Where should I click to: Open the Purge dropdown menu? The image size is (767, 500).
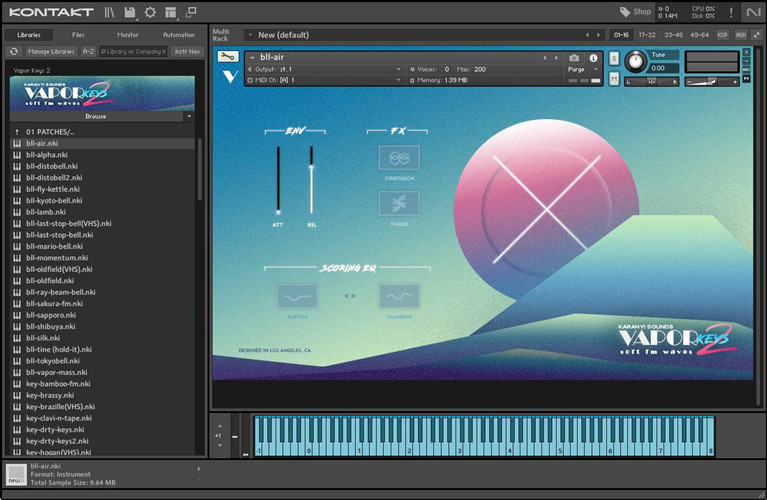tap(583, 69)
